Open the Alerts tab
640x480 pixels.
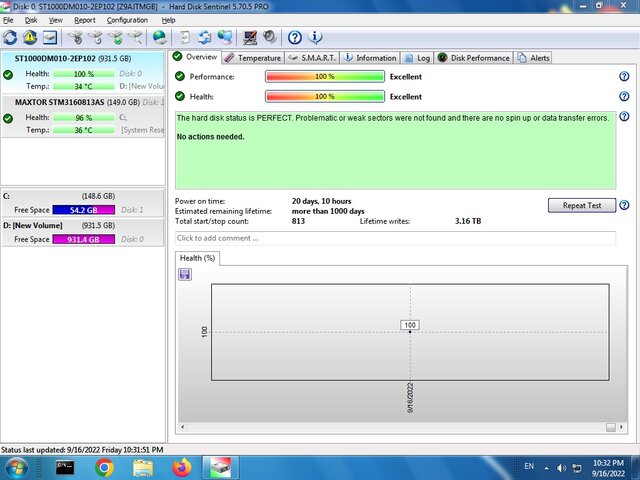pyautogui.click(x=533, y=58)
